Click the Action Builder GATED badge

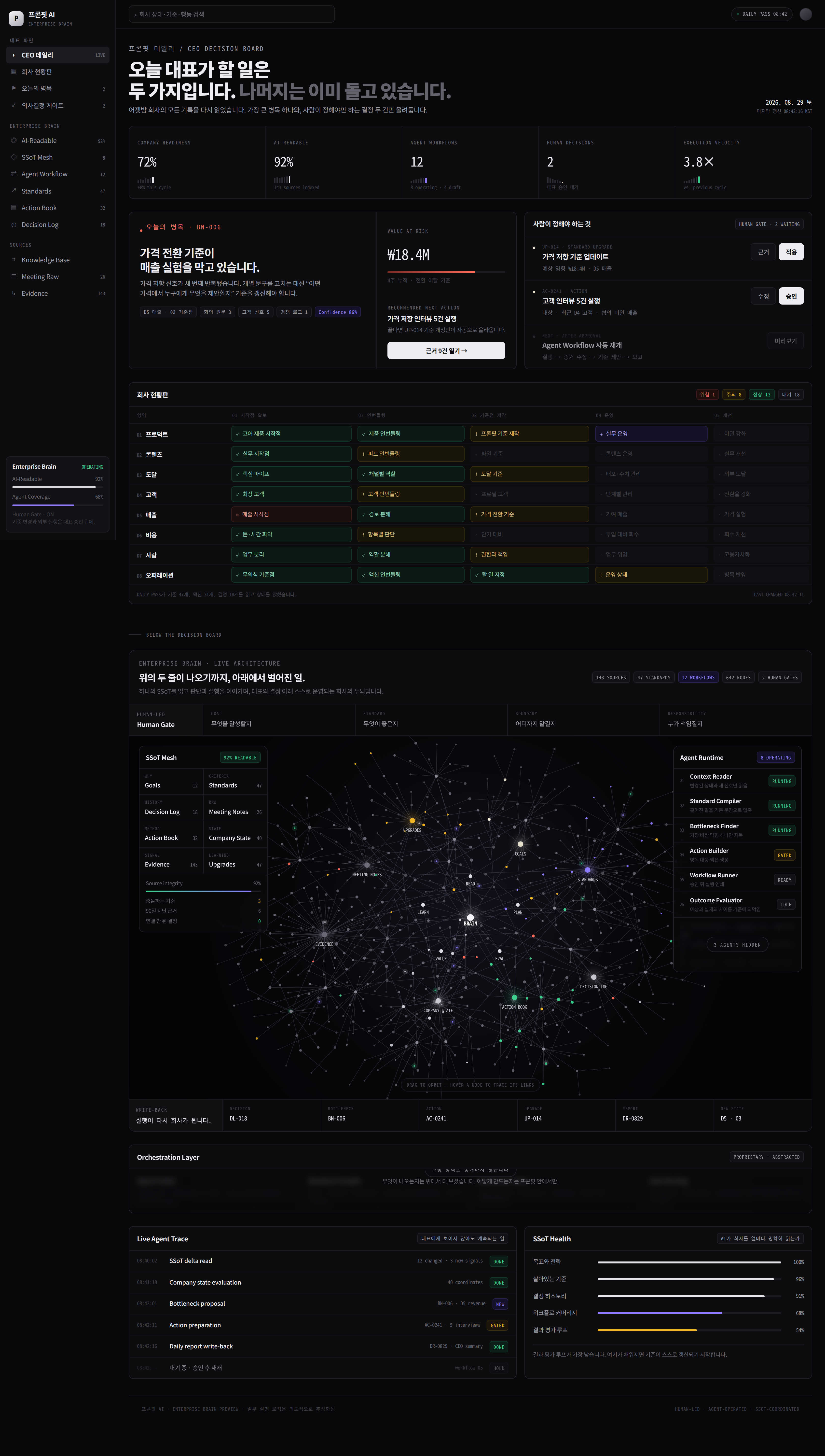(x=784, y=855)
